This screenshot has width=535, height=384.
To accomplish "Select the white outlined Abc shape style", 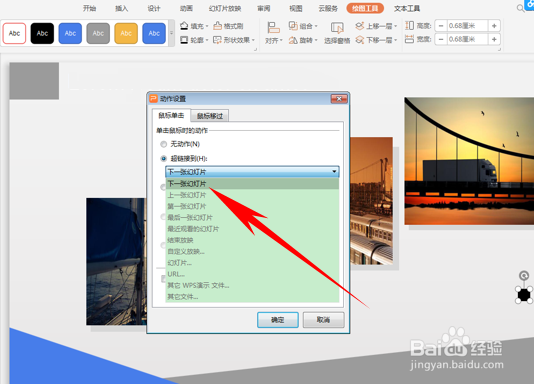I will coord(14,33).
